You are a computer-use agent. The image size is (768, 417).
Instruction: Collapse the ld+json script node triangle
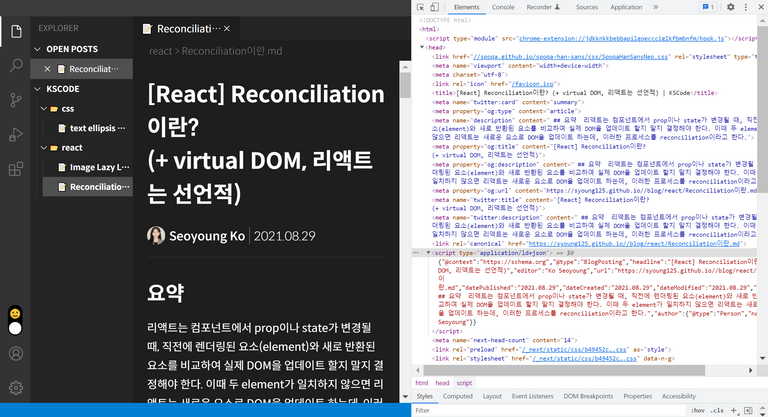428,253
